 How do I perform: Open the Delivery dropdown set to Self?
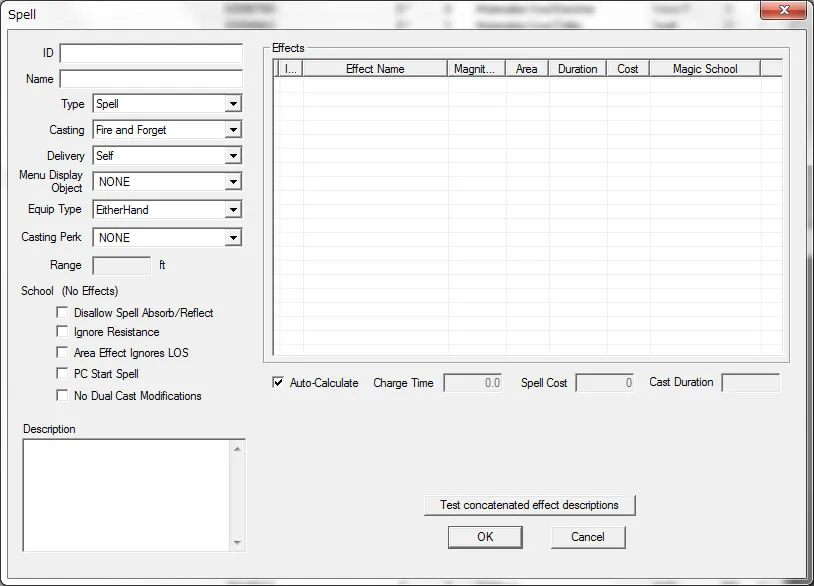pos(232,156)
